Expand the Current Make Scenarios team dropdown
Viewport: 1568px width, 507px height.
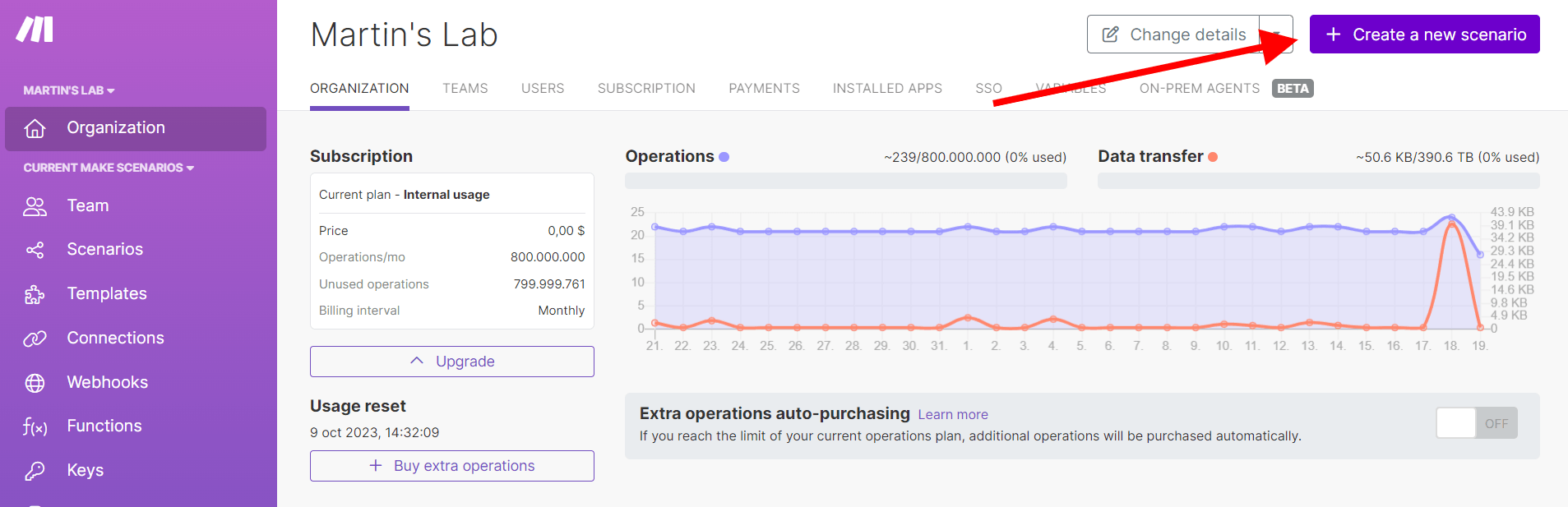click(109, 168)
